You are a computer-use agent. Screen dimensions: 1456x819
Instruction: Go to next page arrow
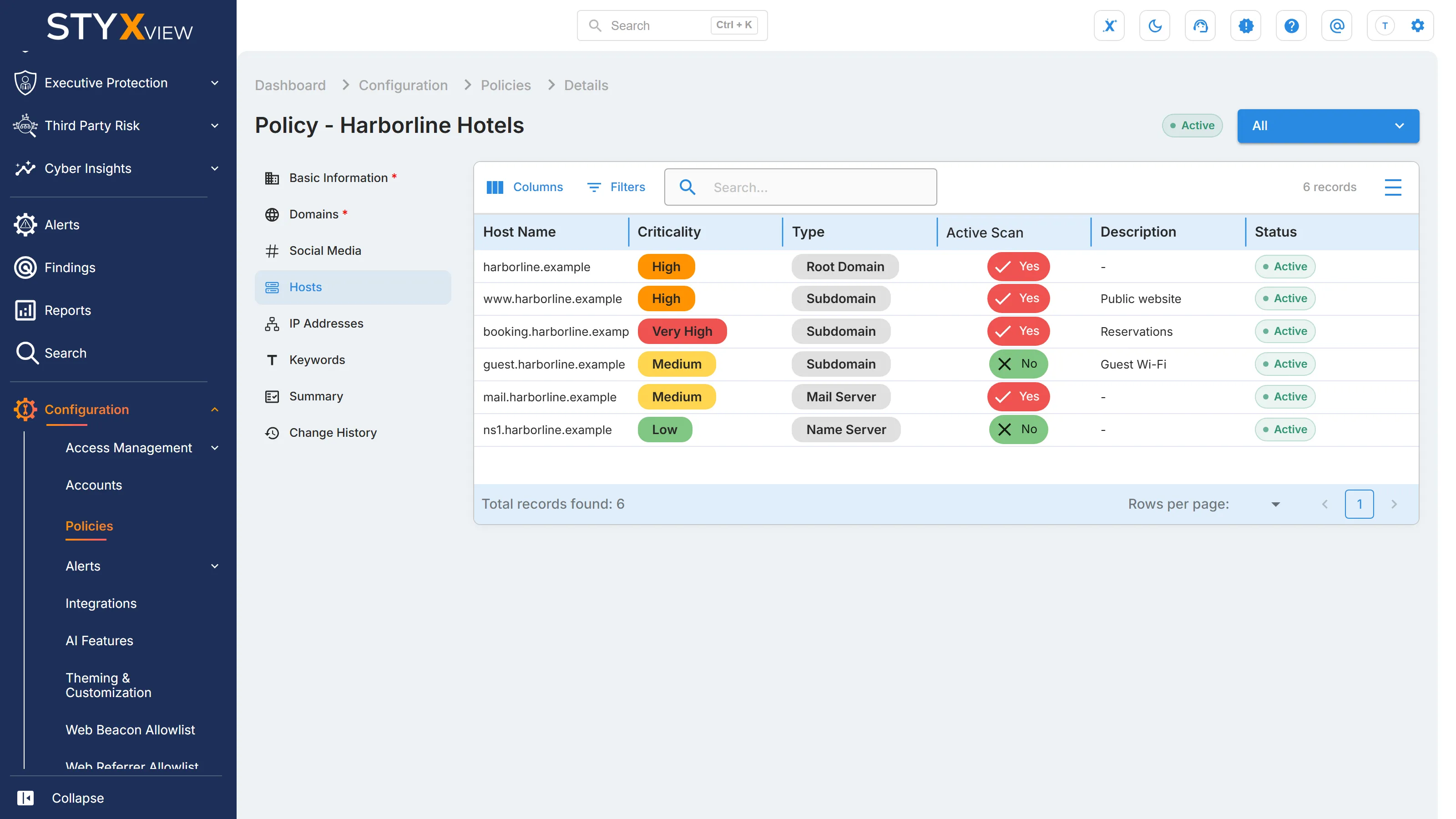coord(1394,504)
